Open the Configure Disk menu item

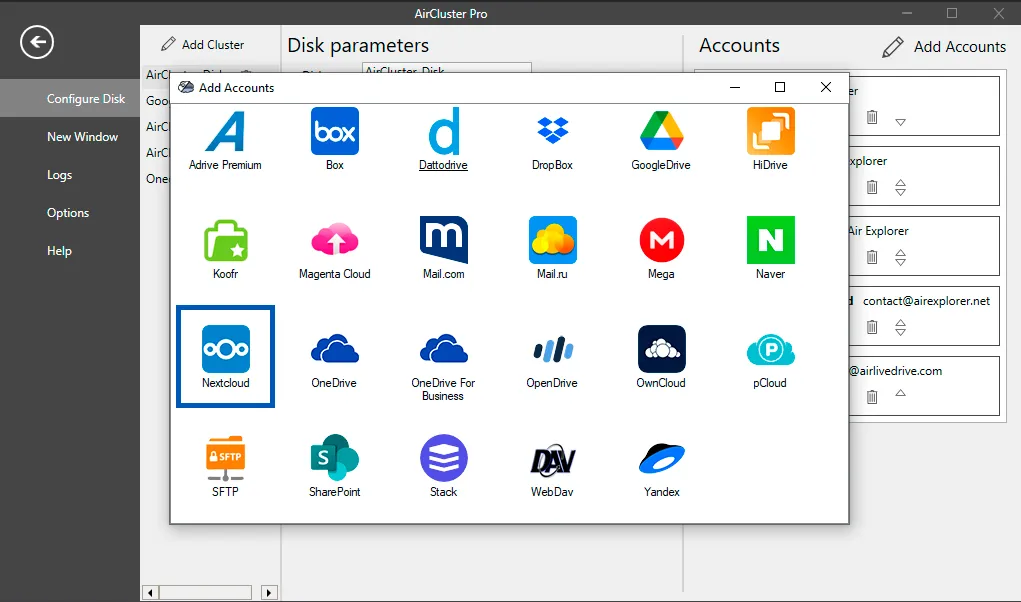[x=70, y=98]
